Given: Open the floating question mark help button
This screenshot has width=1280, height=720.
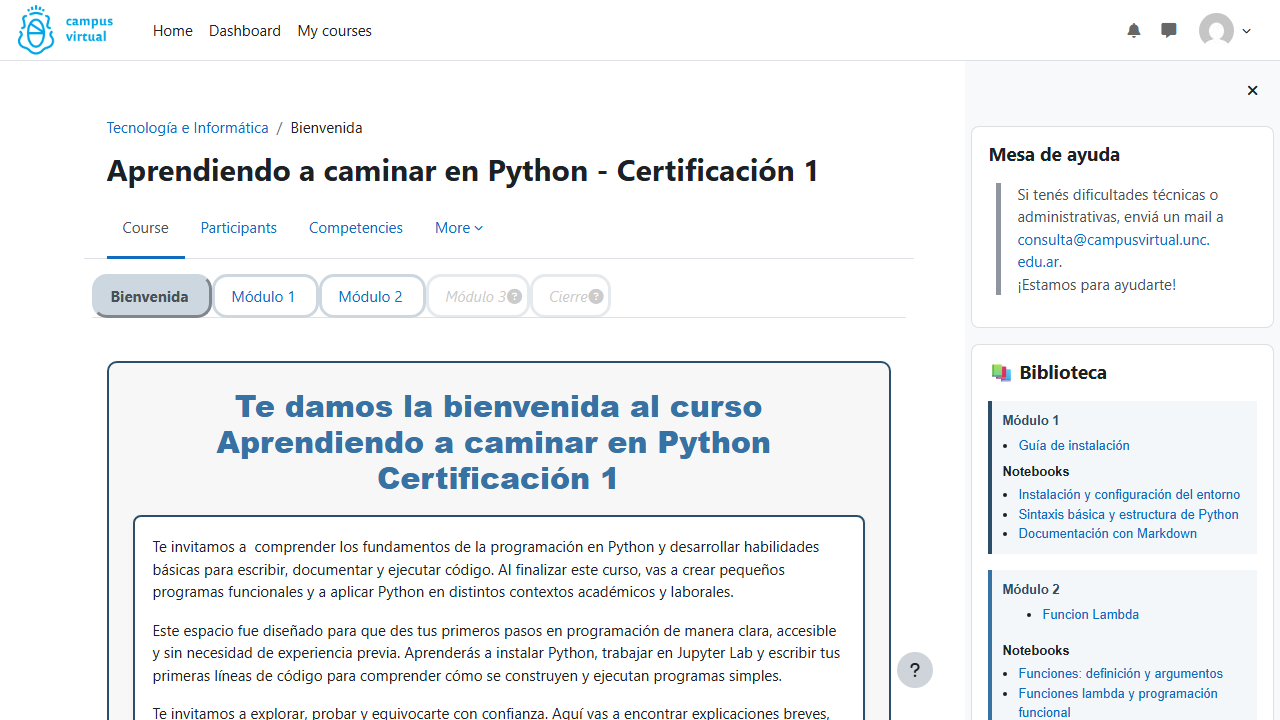Looking at the screenshot, I should (x=915, y=670).
